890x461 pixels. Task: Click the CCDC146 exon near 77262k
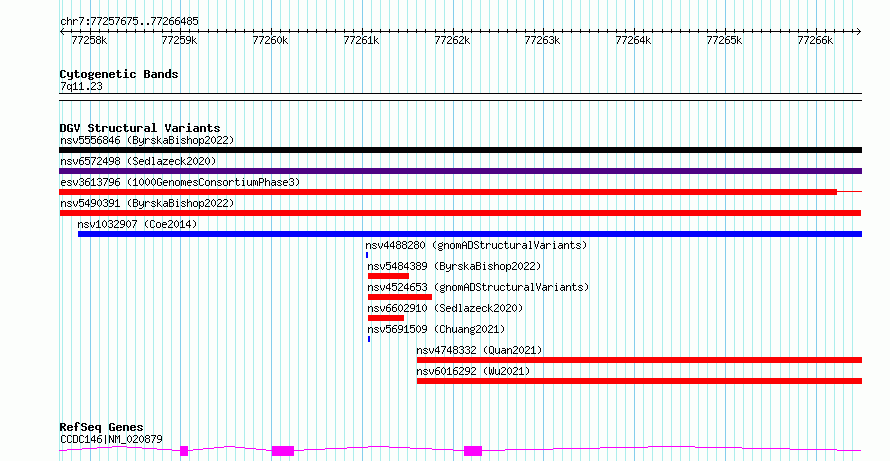tap(473, 451)
